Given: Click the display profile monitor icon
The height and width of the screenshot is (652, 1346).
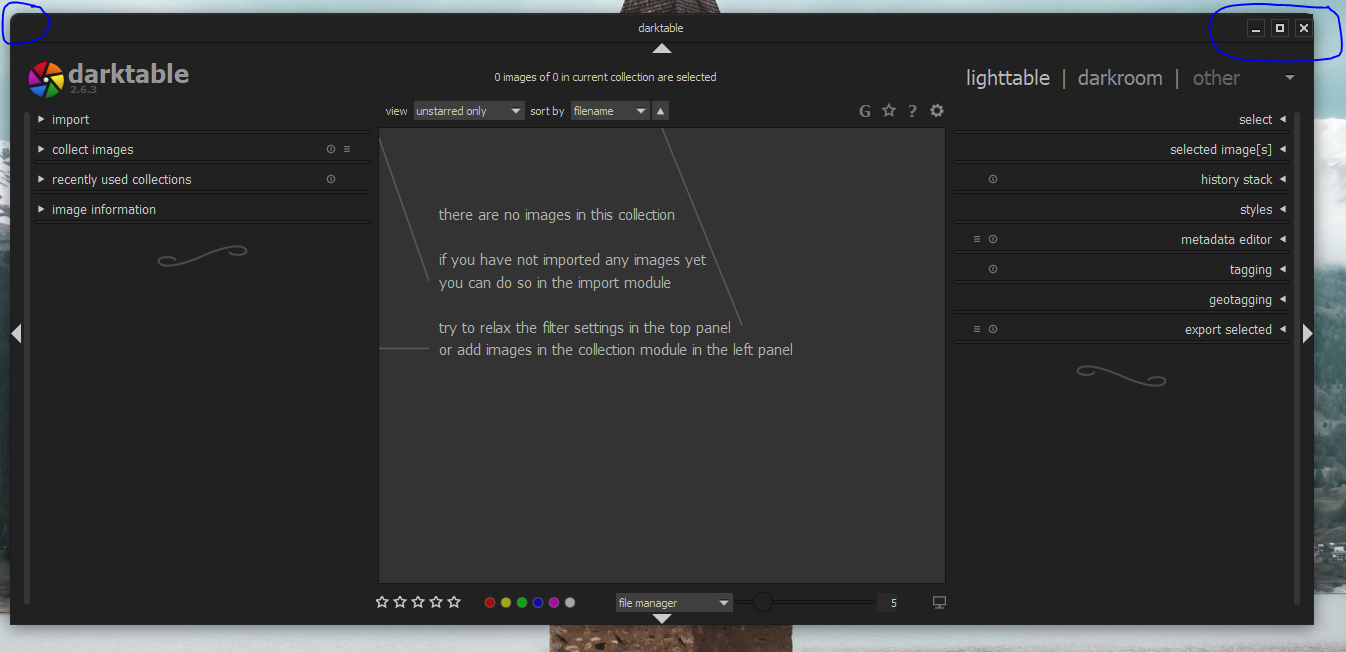Looking at the screenshot, I should [x=938, y=602].
